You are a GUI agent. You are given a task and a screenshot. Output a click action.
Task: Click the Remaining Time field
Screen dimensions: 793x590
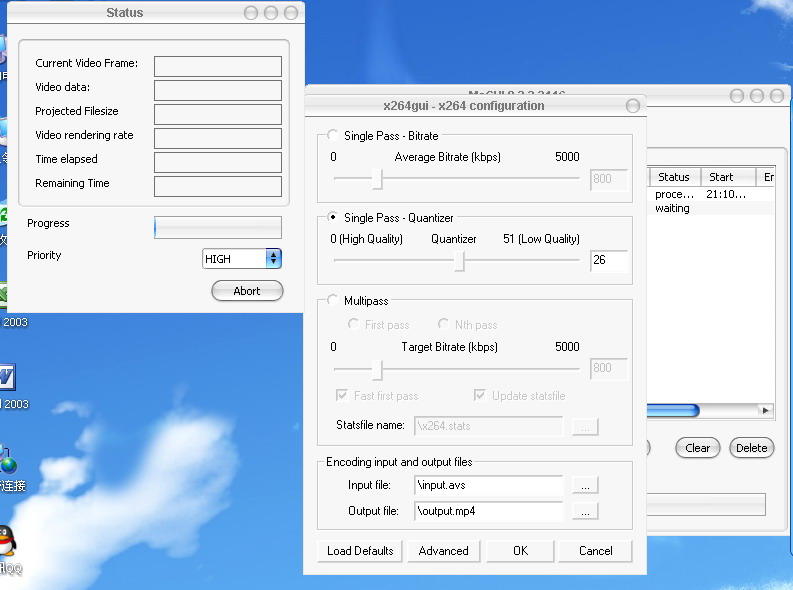217,186
